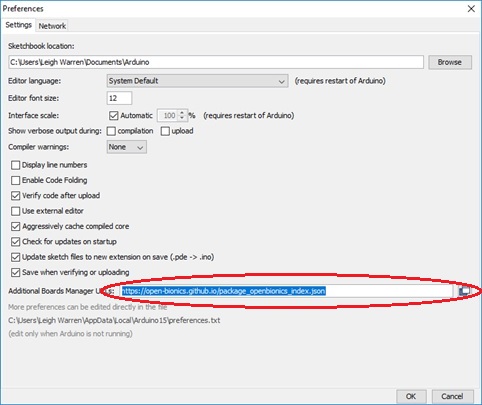Enable verbose output during upload
482x405 pixels.
click(165, 131)
